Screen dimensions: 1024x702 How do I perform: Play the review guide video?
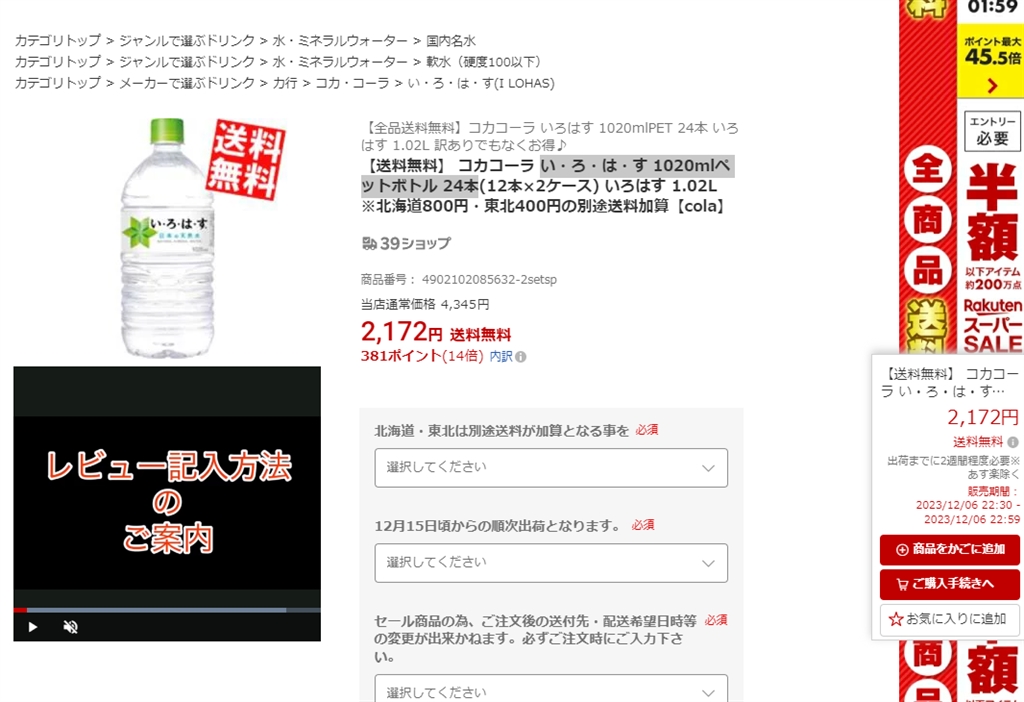point(33,627)
